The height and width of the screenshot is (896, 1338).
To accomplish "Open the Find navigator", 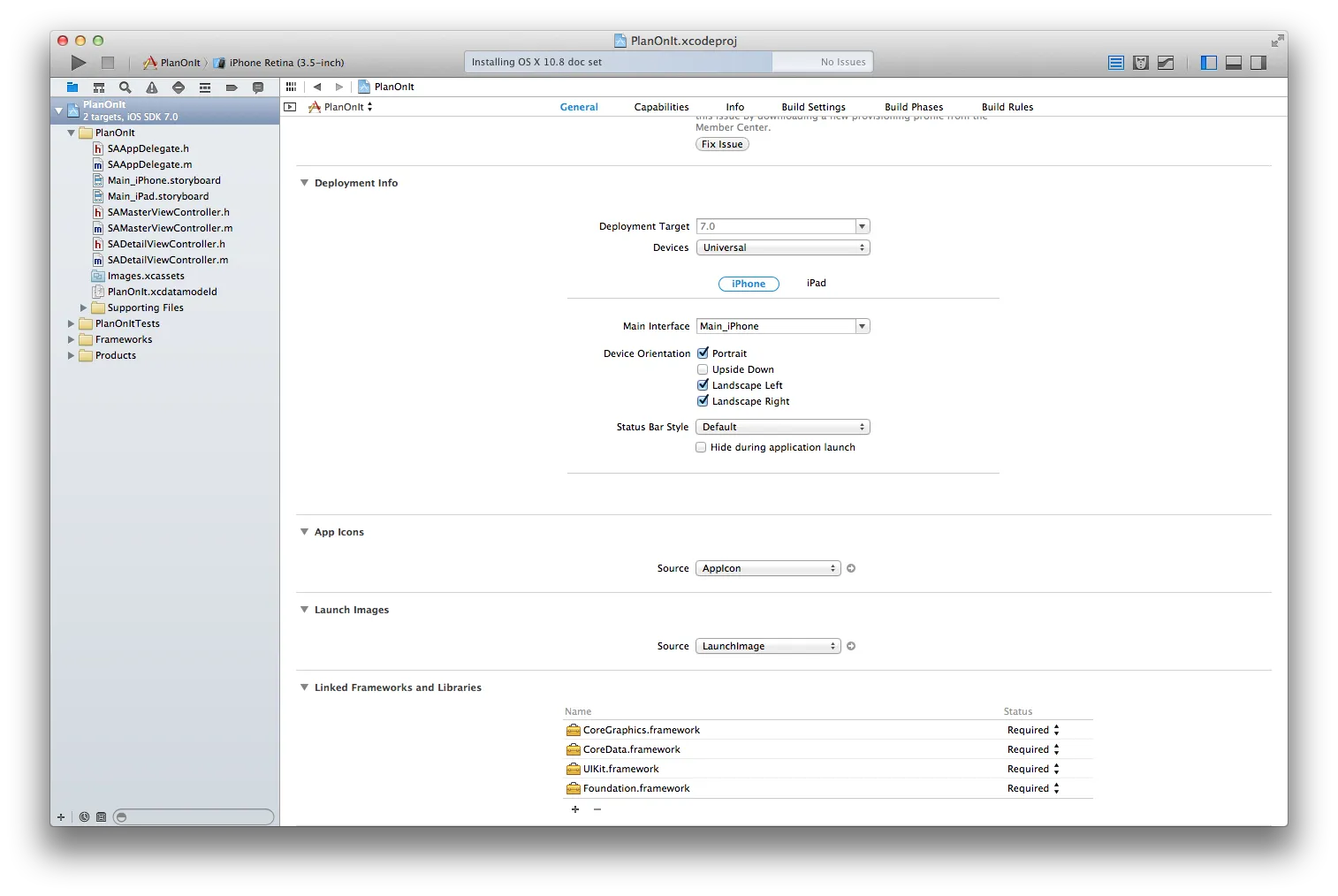I will (x=125, y=87).
